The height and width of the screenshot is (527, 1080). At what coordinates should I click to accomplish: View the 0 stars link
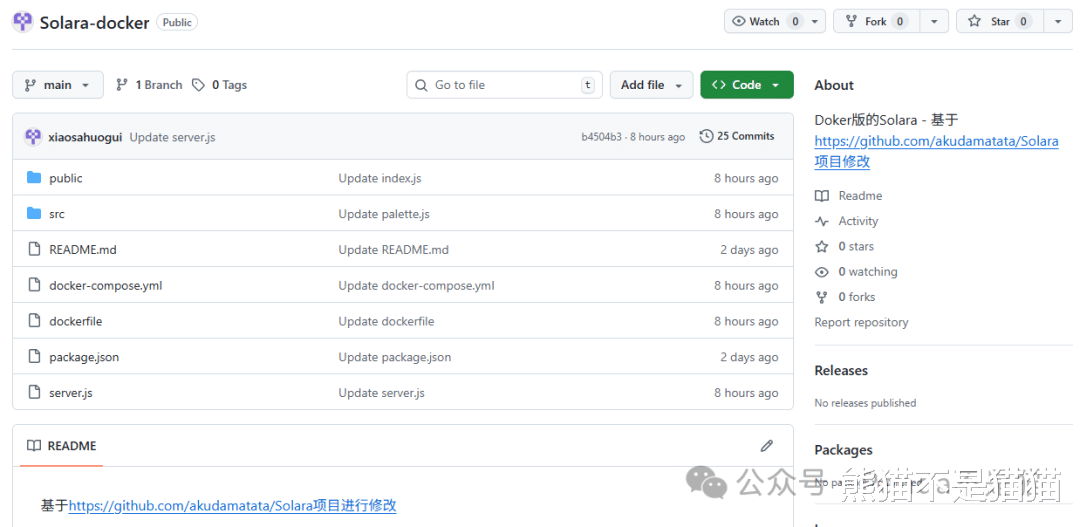[844, 247]
